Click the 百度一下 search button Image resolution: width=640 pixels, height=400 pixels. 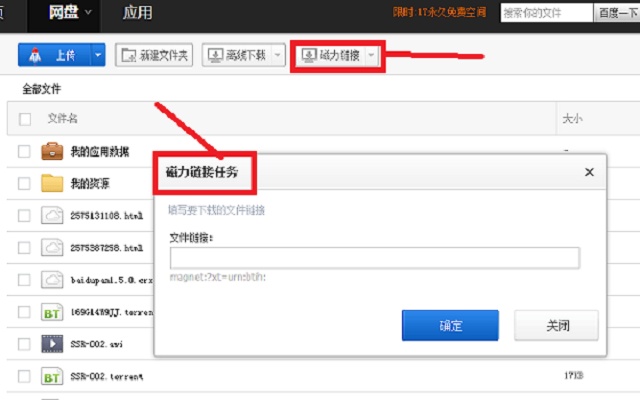(x=617, y=13)
